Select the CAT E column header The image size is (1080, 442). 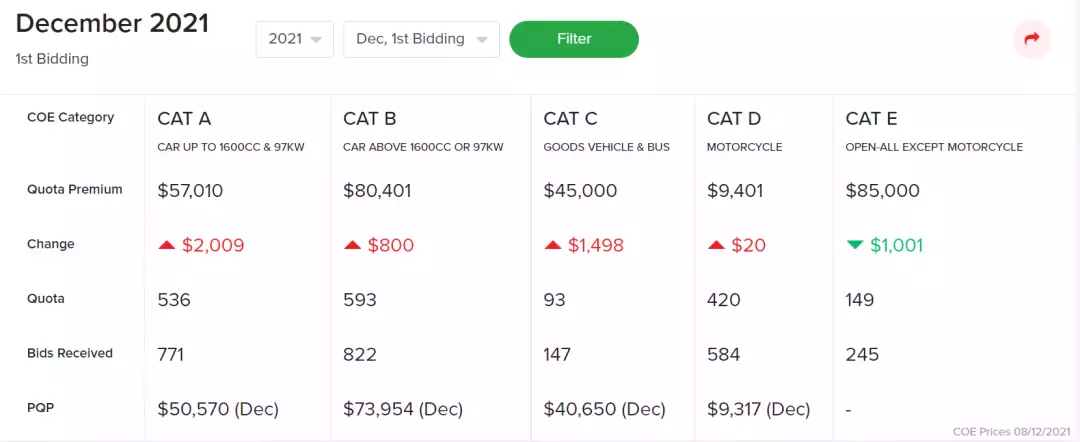pyautogui.click(x=872, y=119)
